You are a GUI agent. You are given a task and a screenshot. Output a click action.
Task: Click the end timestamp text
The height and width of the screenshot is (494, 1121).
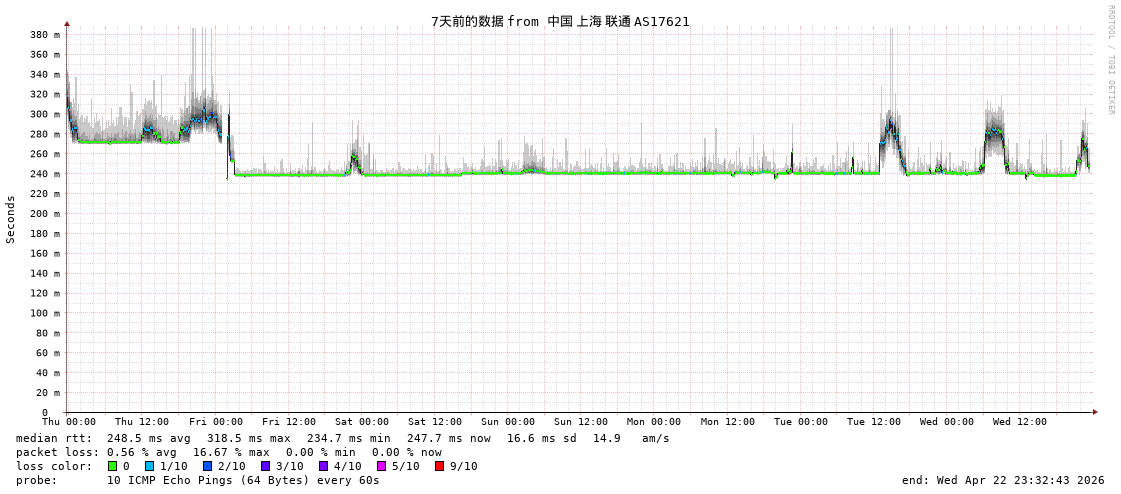pos(1003,480)
